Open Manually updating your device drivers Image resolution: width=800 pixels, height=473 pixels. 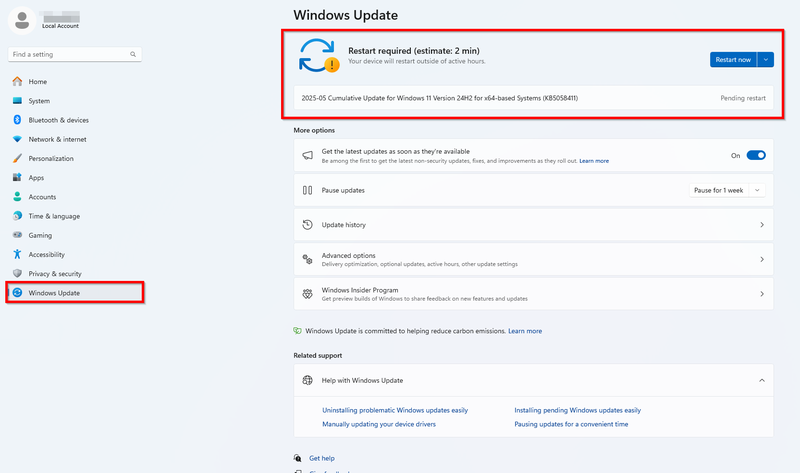379,424
